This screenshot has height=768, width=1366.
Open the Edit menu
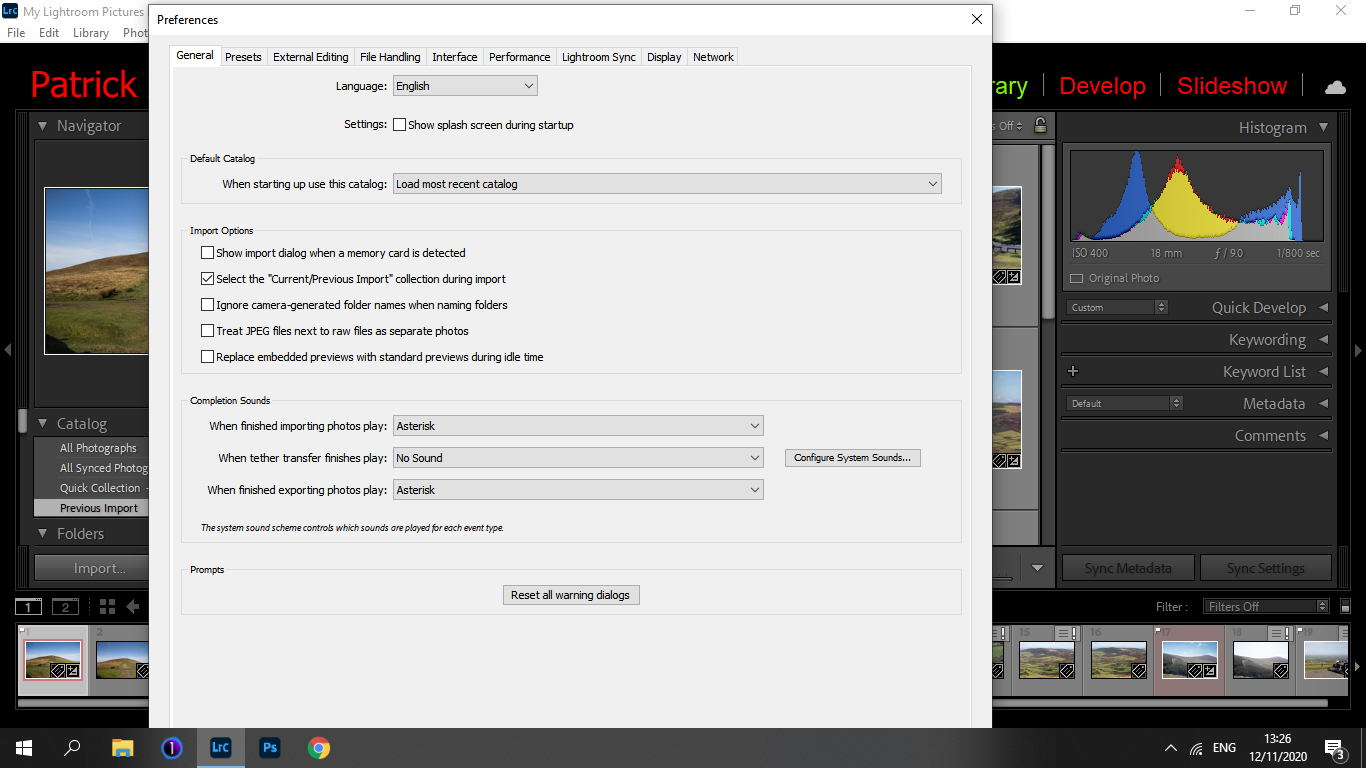click(48, 32)
